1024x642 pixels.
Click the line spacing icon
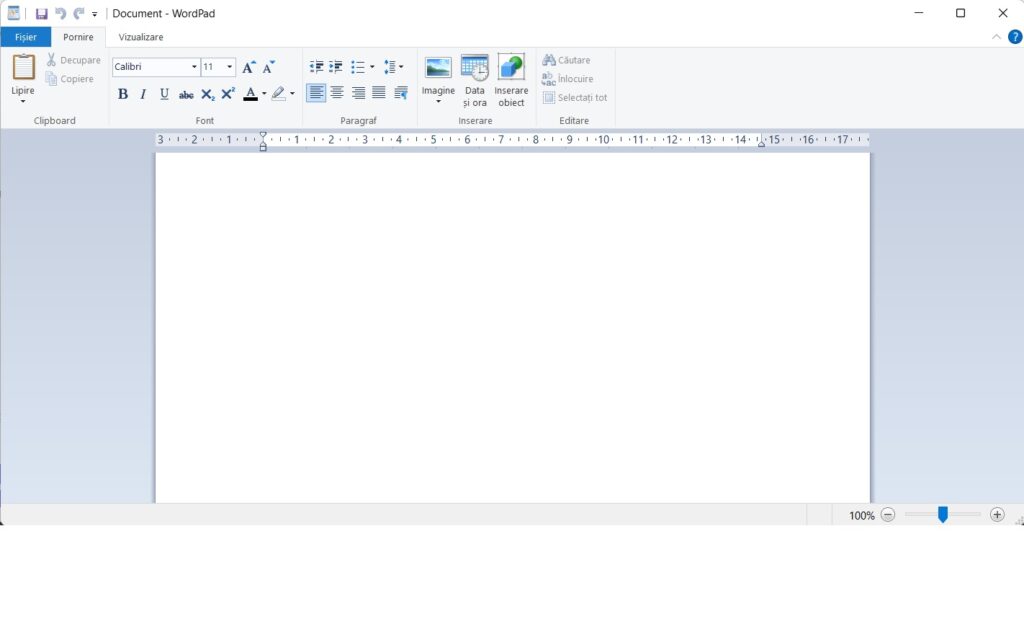[x=392, y=67]
